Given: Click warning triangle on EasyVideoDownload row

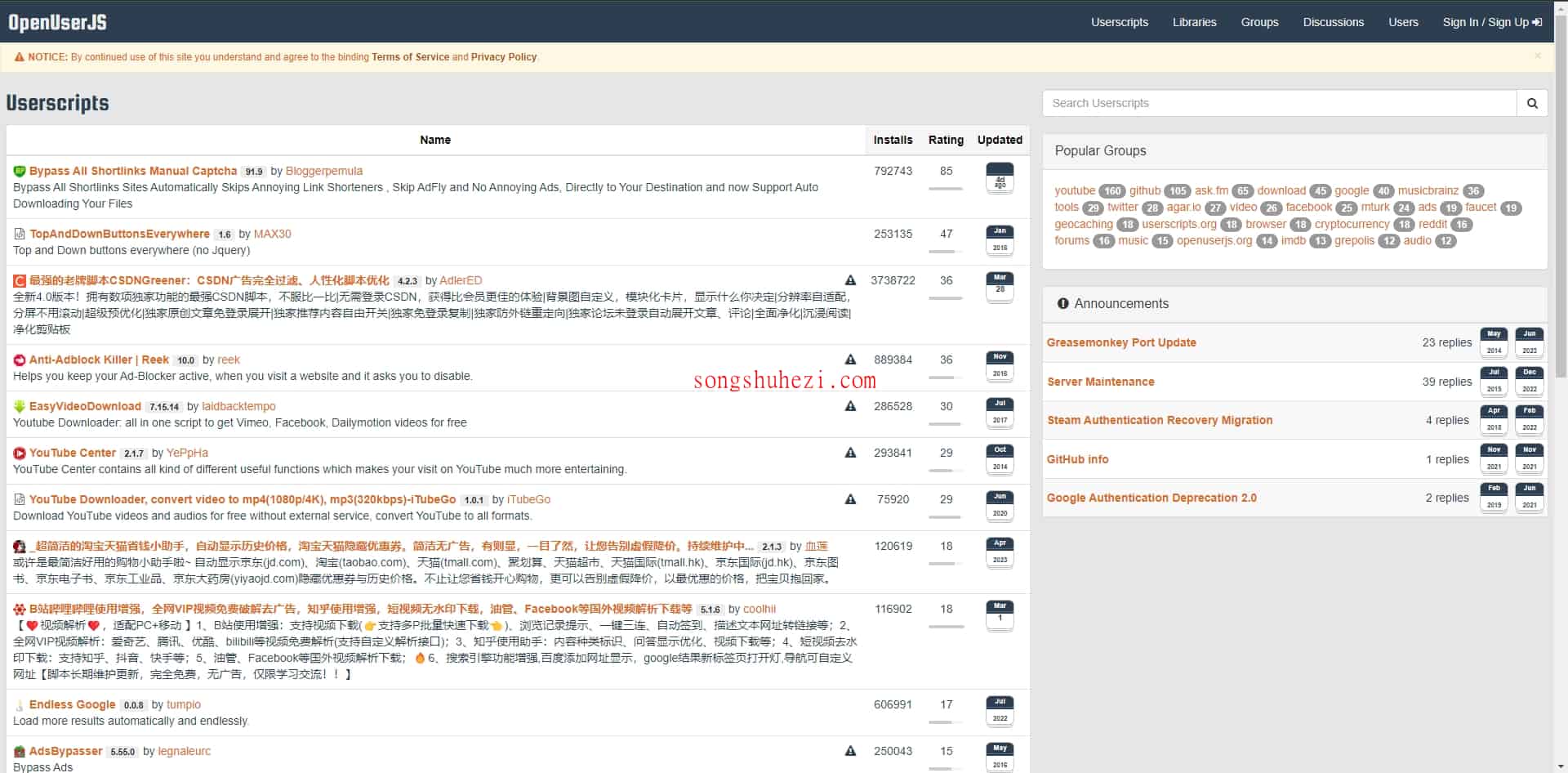Looking at the screenshot, I should pos(850,406).
